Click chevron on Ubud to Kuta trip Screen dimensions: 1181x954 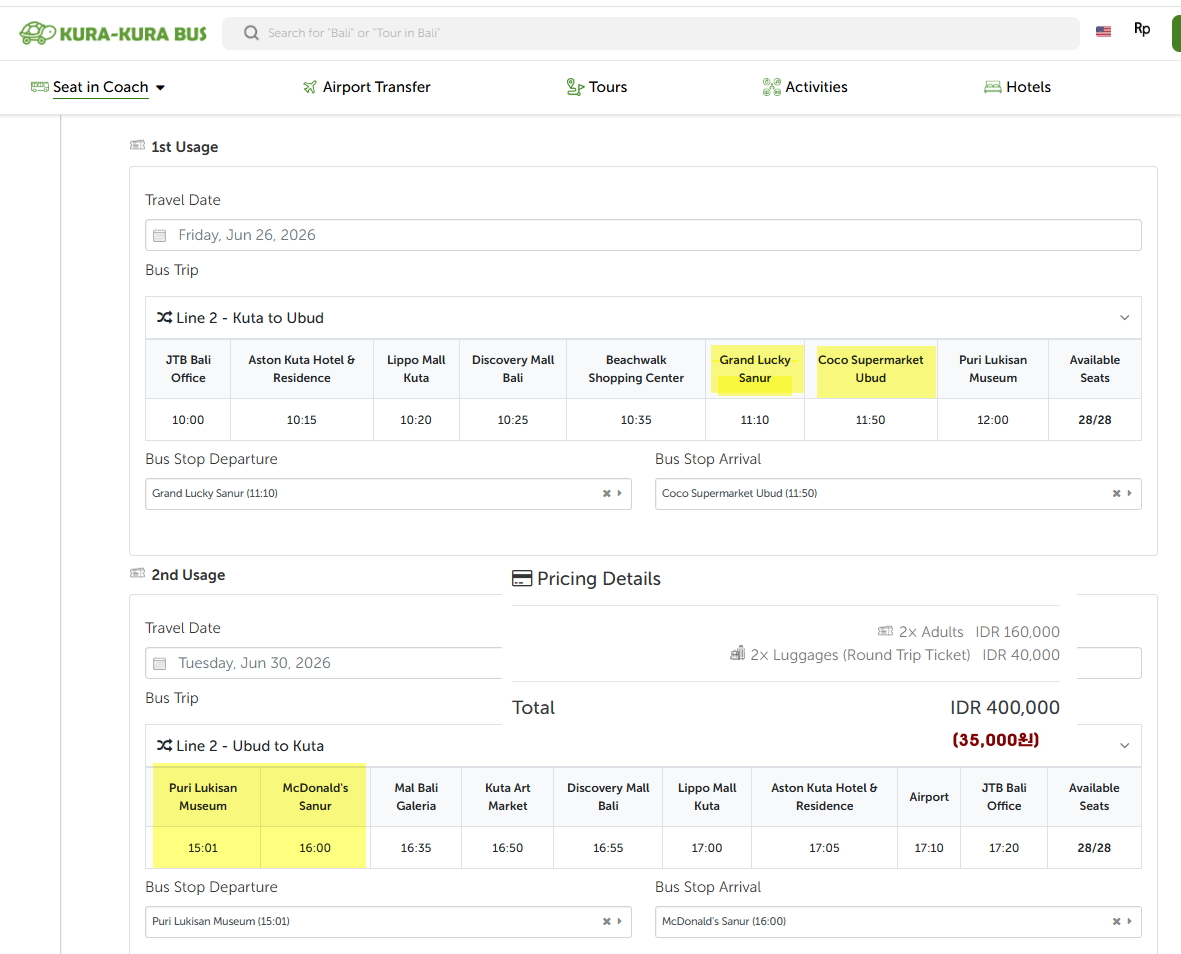tap(1125, 745)
